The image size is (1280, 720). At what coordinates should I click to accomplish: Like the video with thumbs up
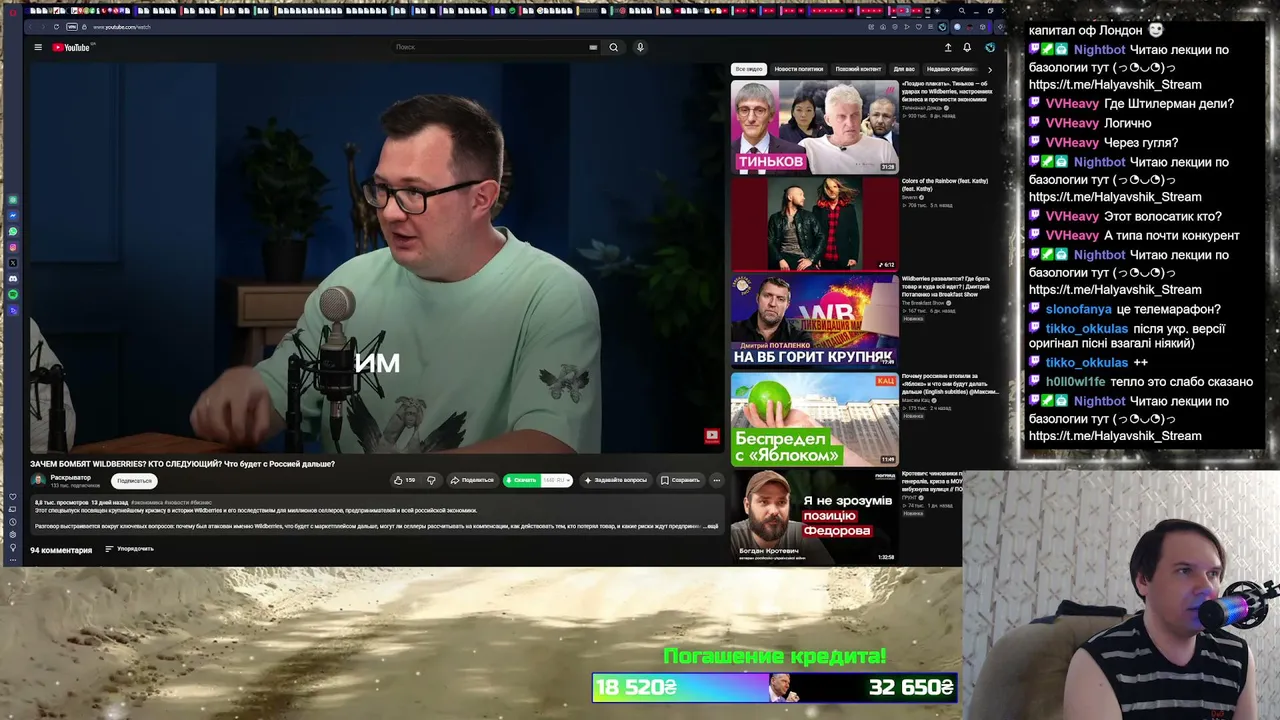point(404,480)
